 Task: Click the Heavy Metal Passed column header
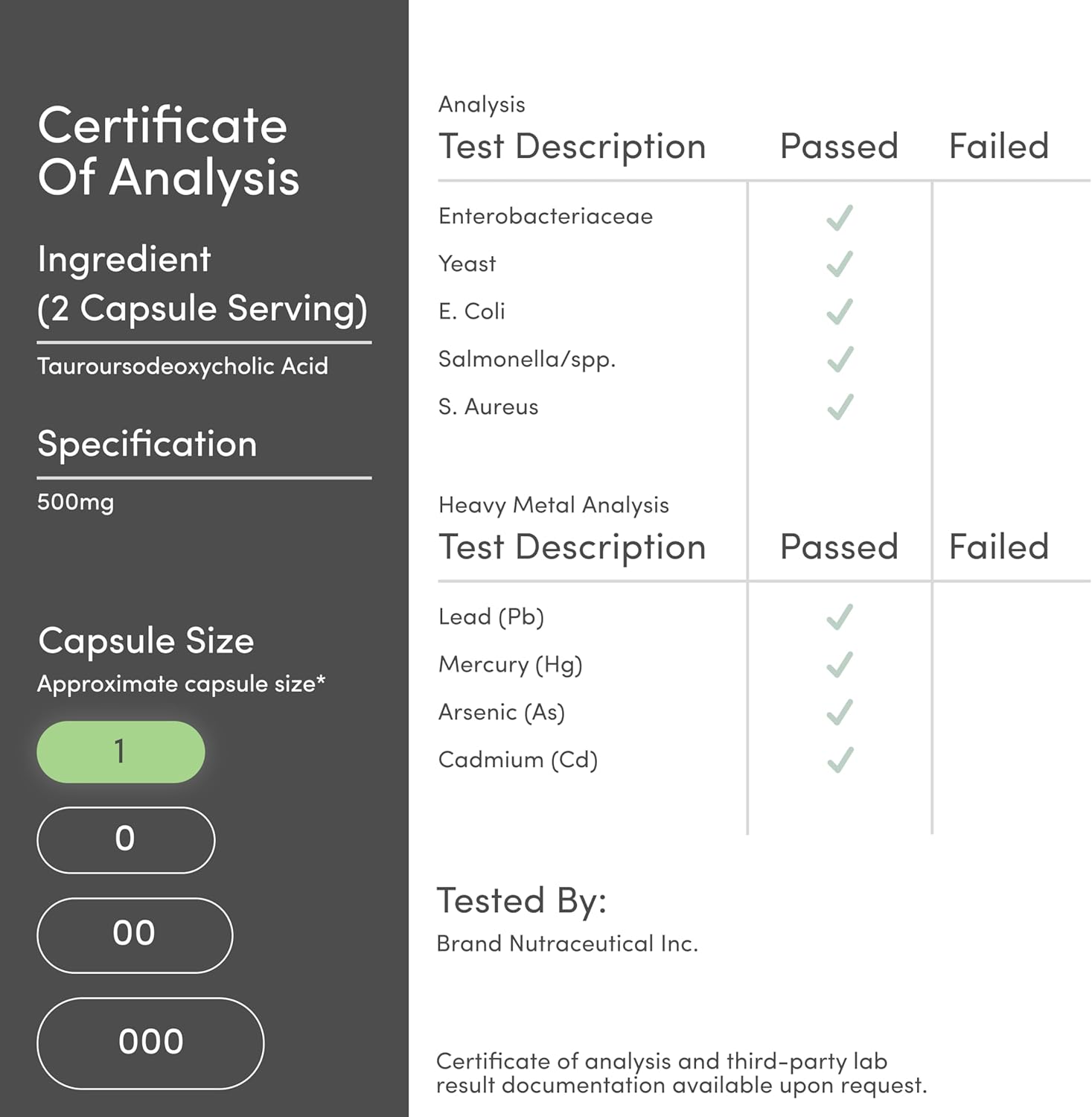pyautogui.click(x=839, y=547)
